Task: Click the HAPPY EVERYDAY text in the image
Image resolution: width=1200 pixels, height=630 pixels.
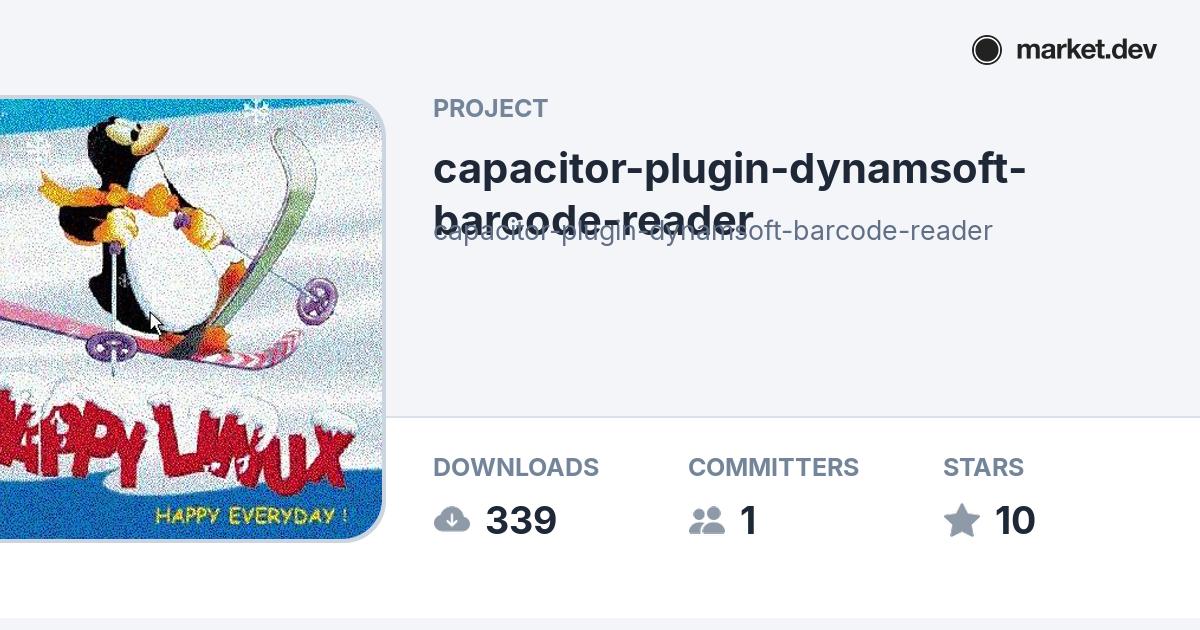Action: tap(252, 516)
